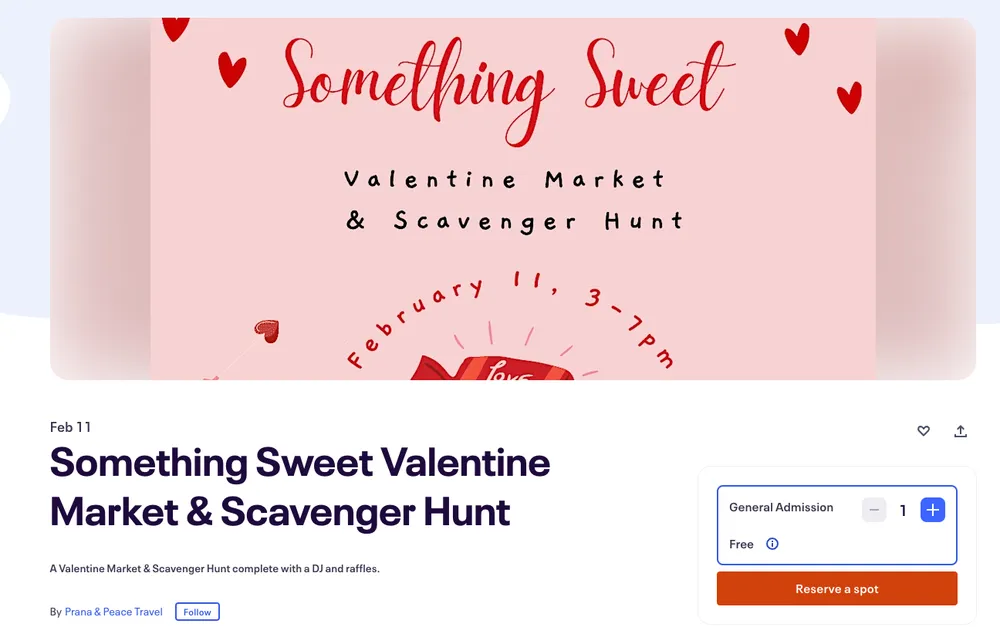Open the Prana & Peace Travel organizer link
Screen dimensions: 1000x627
click(113, 612)
